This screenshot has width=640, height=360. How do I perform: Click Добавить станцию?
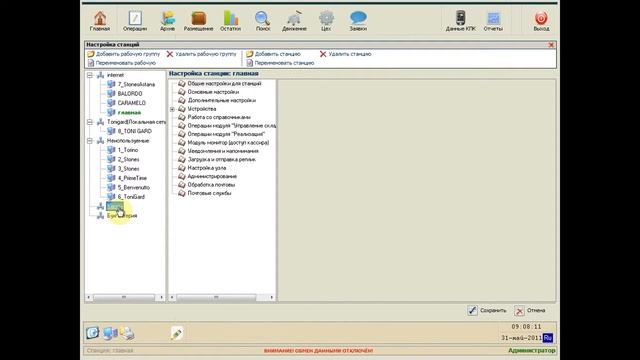(273, 54)
